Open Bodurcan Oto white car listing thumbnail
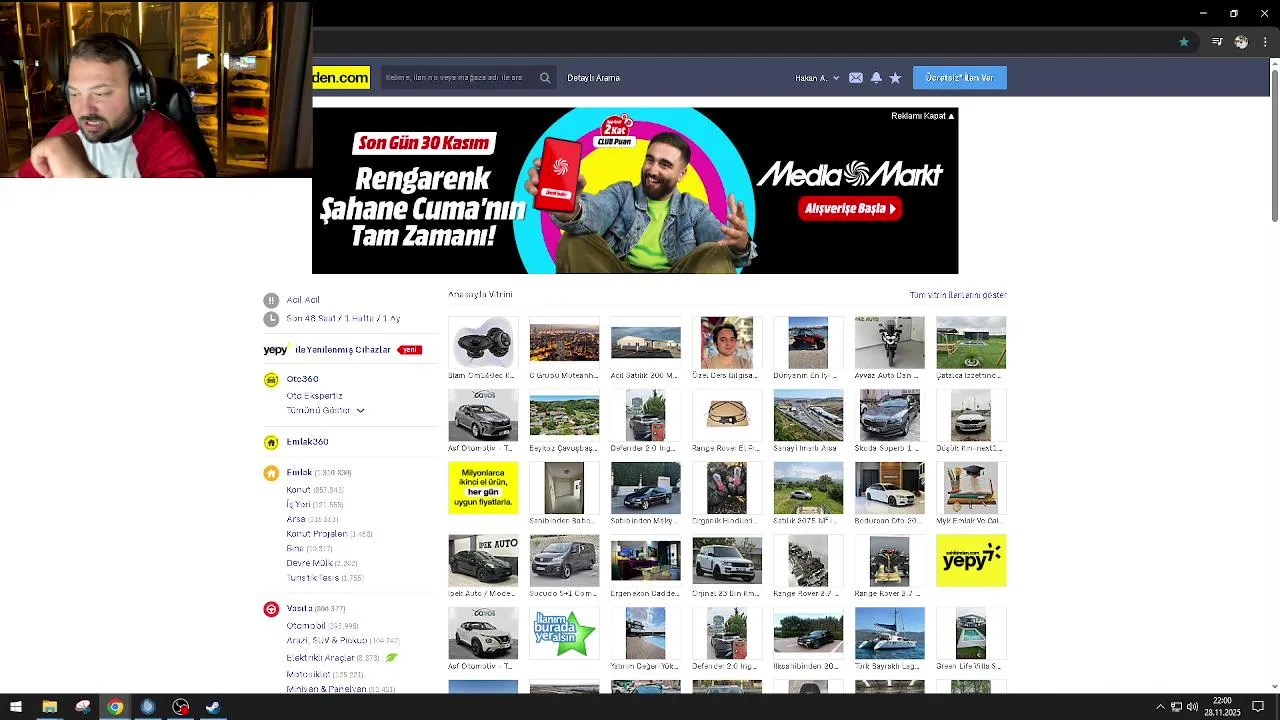Screen dimensions: 1280x720 (890, 488)
